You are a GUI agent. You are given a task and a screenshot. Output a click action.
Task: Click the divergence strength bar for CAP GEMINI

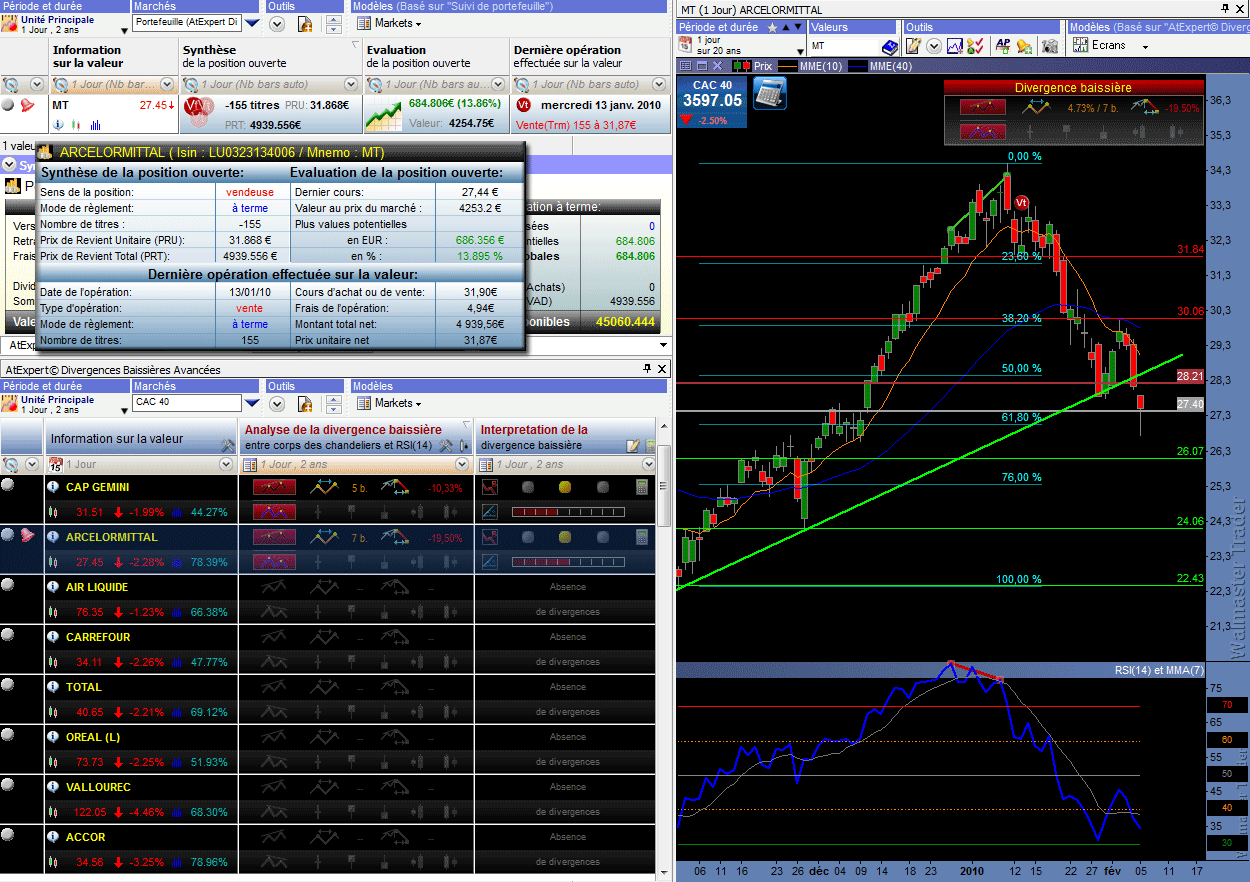click(568, 511)
